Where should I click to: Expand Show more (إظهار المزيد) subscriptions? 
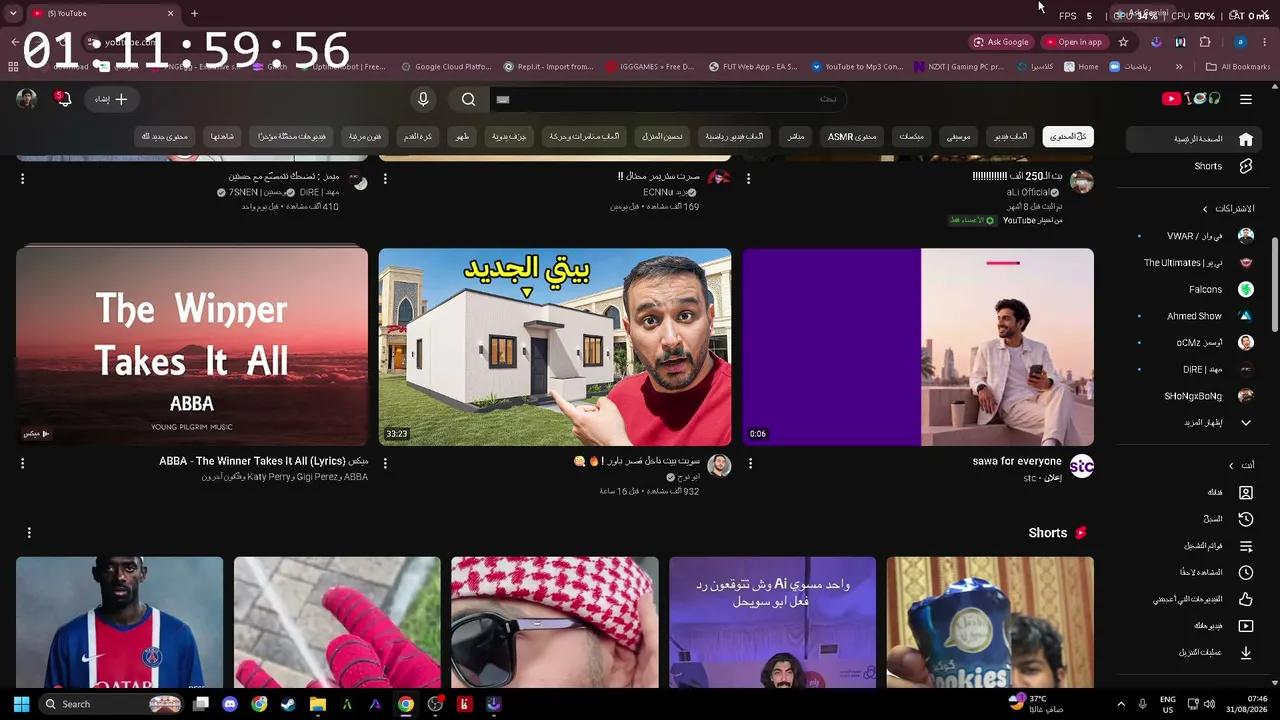point(1195,423)
